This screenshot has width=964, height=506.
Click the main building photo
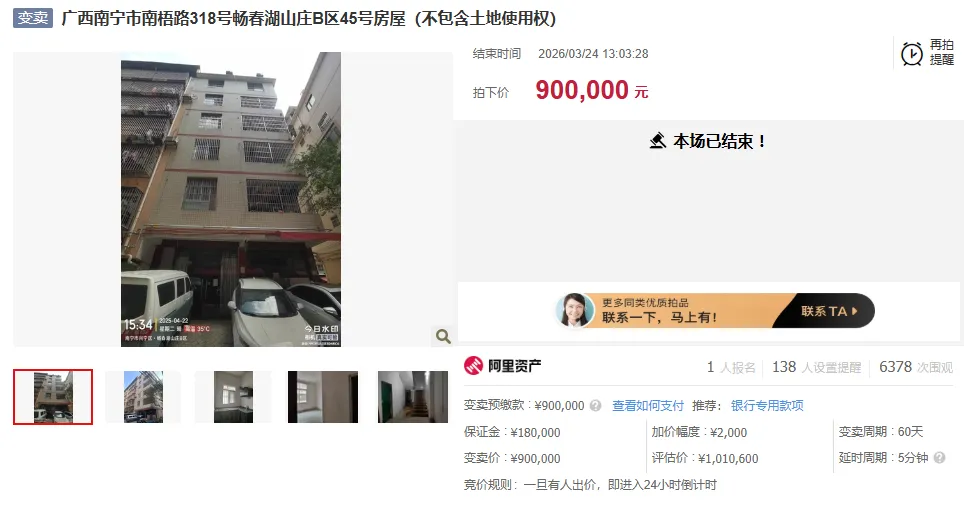pos(231,199)
